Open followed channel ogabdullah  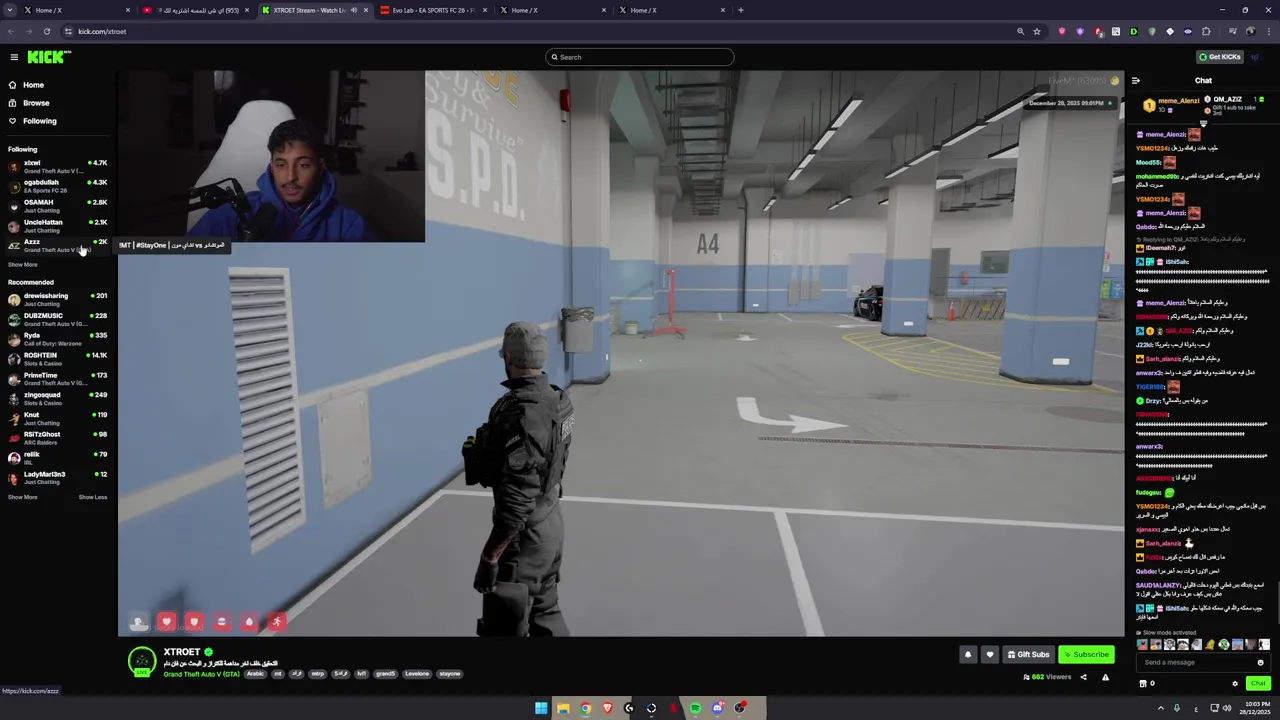click(57, 186)
